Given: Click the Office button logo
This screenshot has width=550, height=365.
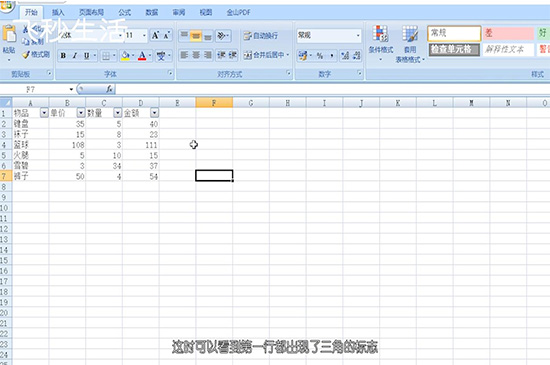Looking at the screenshot, I should (x=6, y=6).
